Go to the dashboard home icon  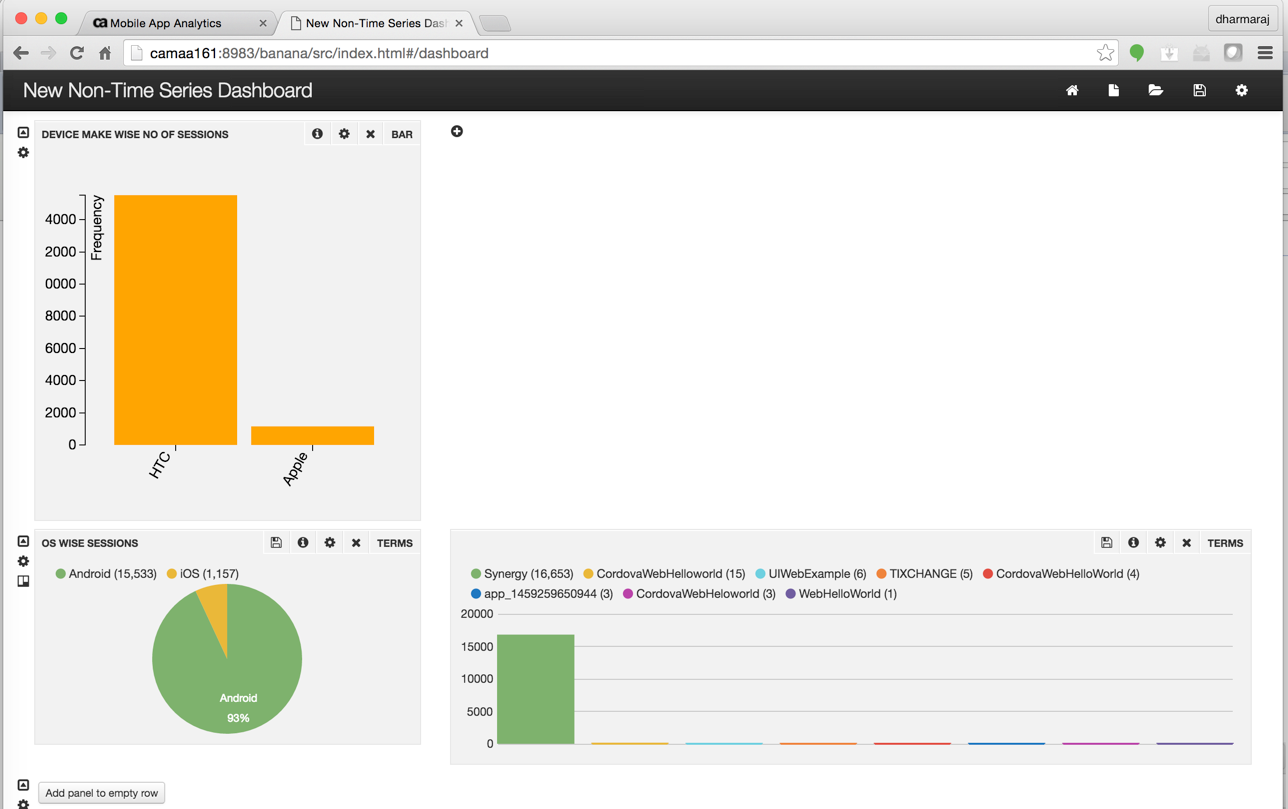click(1072, 91)
